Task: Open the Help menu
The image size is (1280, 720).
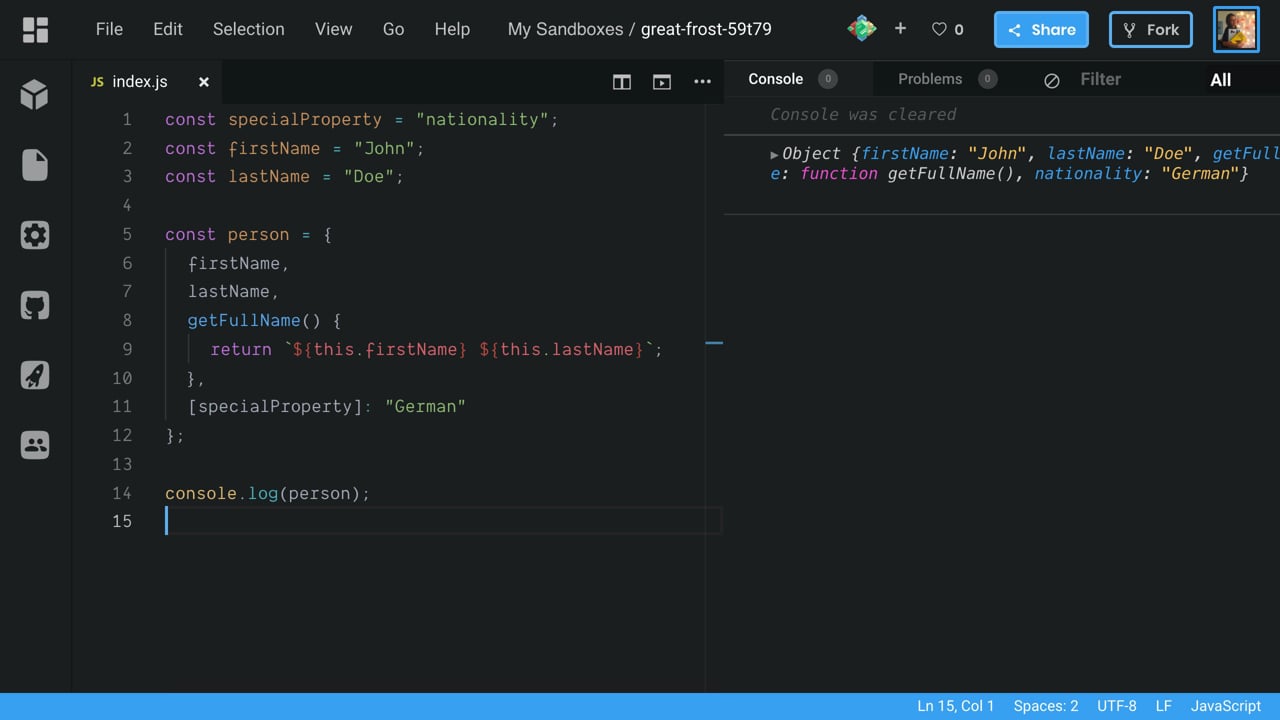Action: tap(452, 29)
